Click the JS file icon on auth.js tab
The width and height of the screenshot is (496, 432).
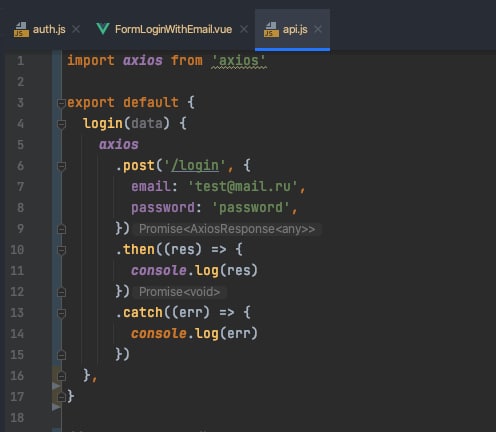pyautogui.click(x=21, y=30)
